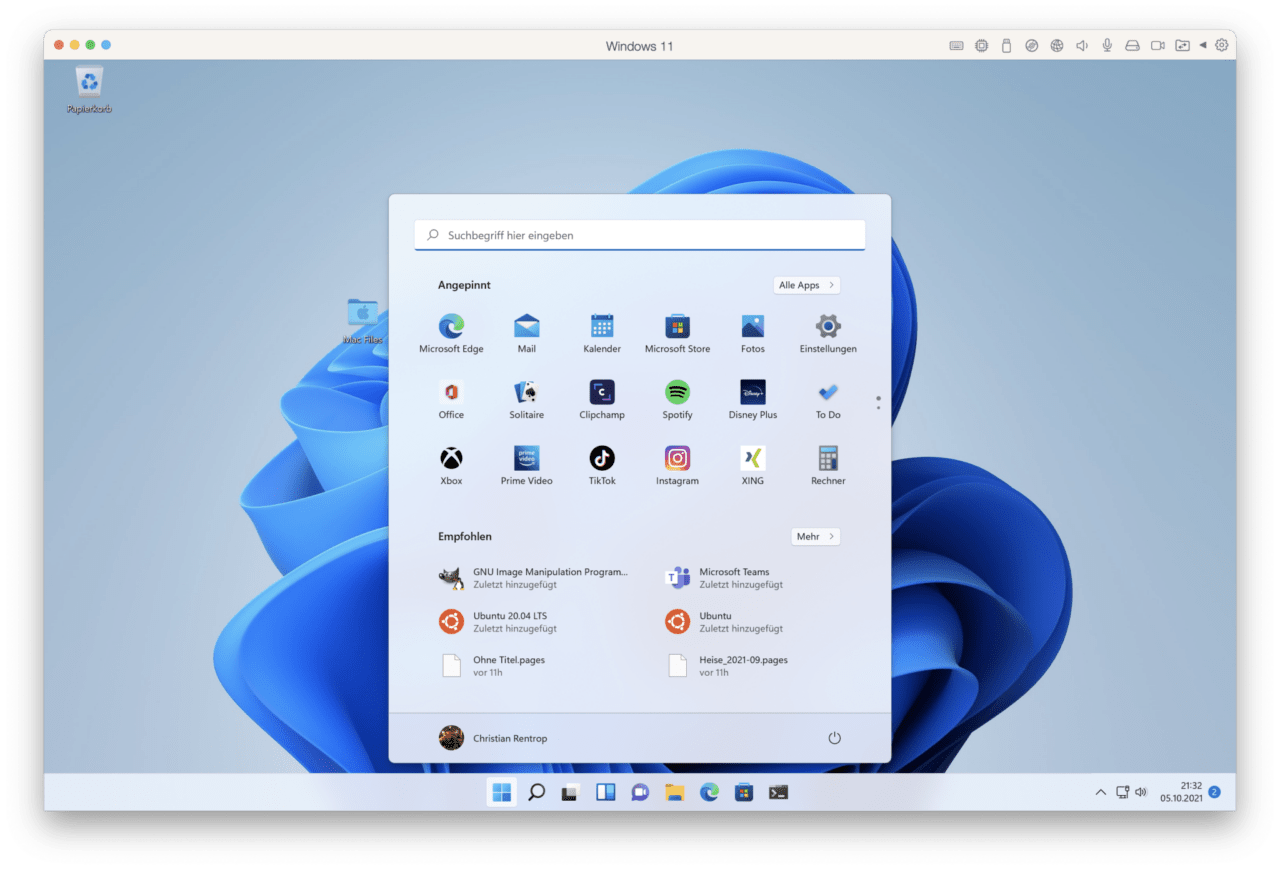This screenshot has width=1280, height=869.
Task: Click the Edge browser icon in the taskbar
Action: 709,792
